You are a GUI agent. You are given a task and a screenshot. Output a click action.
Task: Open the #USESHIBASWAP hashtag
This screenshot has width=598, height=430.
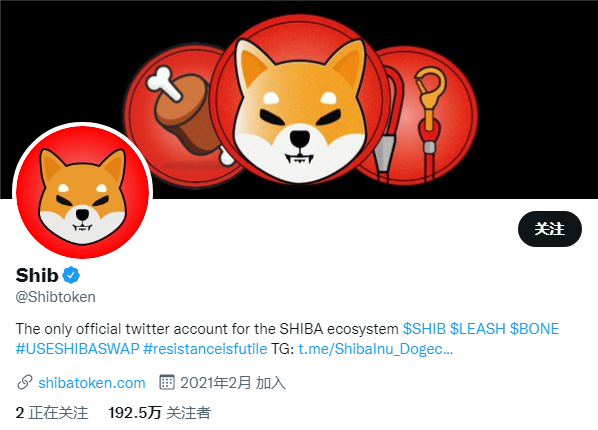(x=77, y=349)
